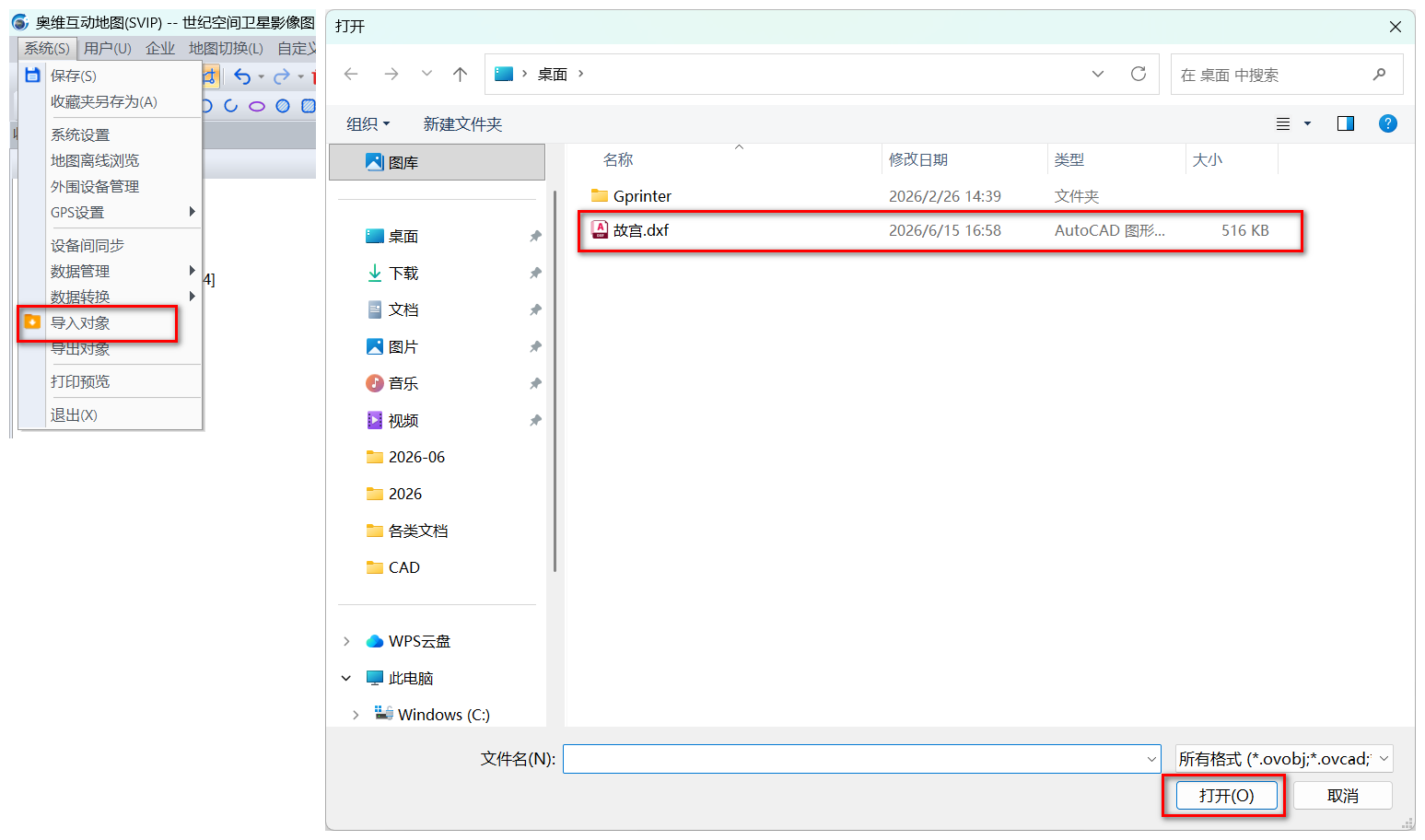
Task: Open dialog help with the question mark
Action: click(x=1388, y=123)
